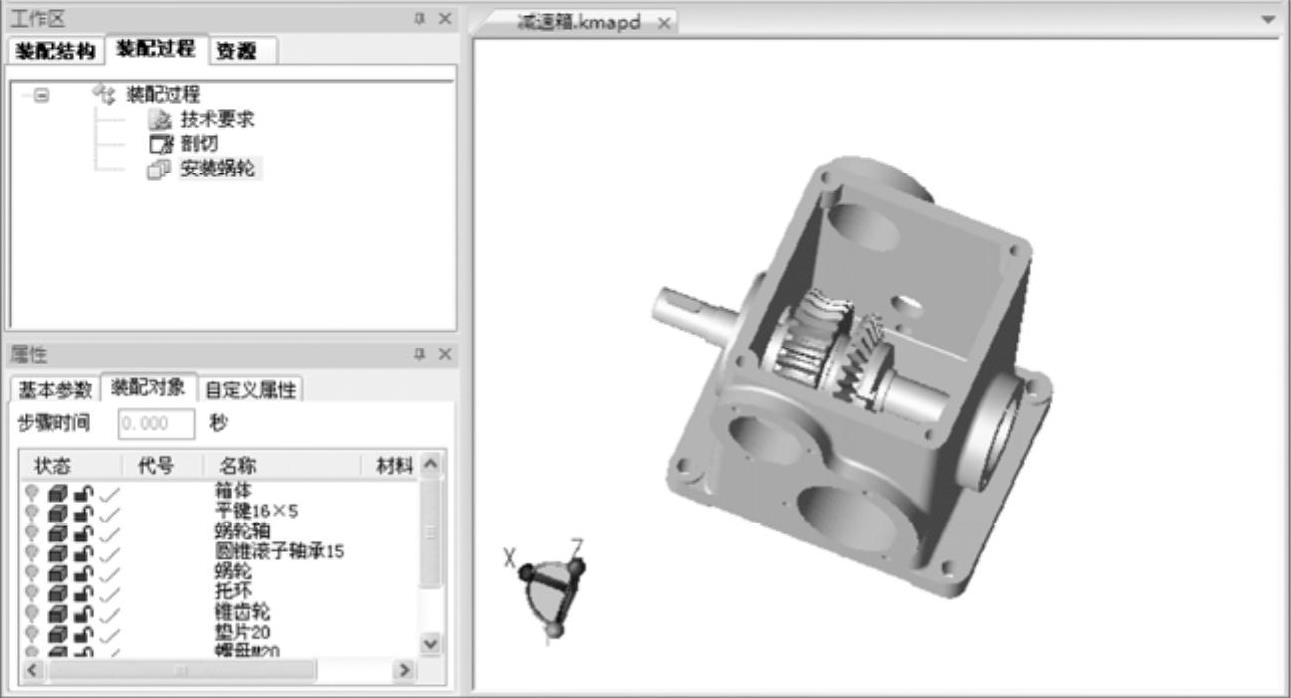Toggle the visibility bulb for 圆锥滚子轴承15
This screenshot has height=698, width=1291.
32,552
